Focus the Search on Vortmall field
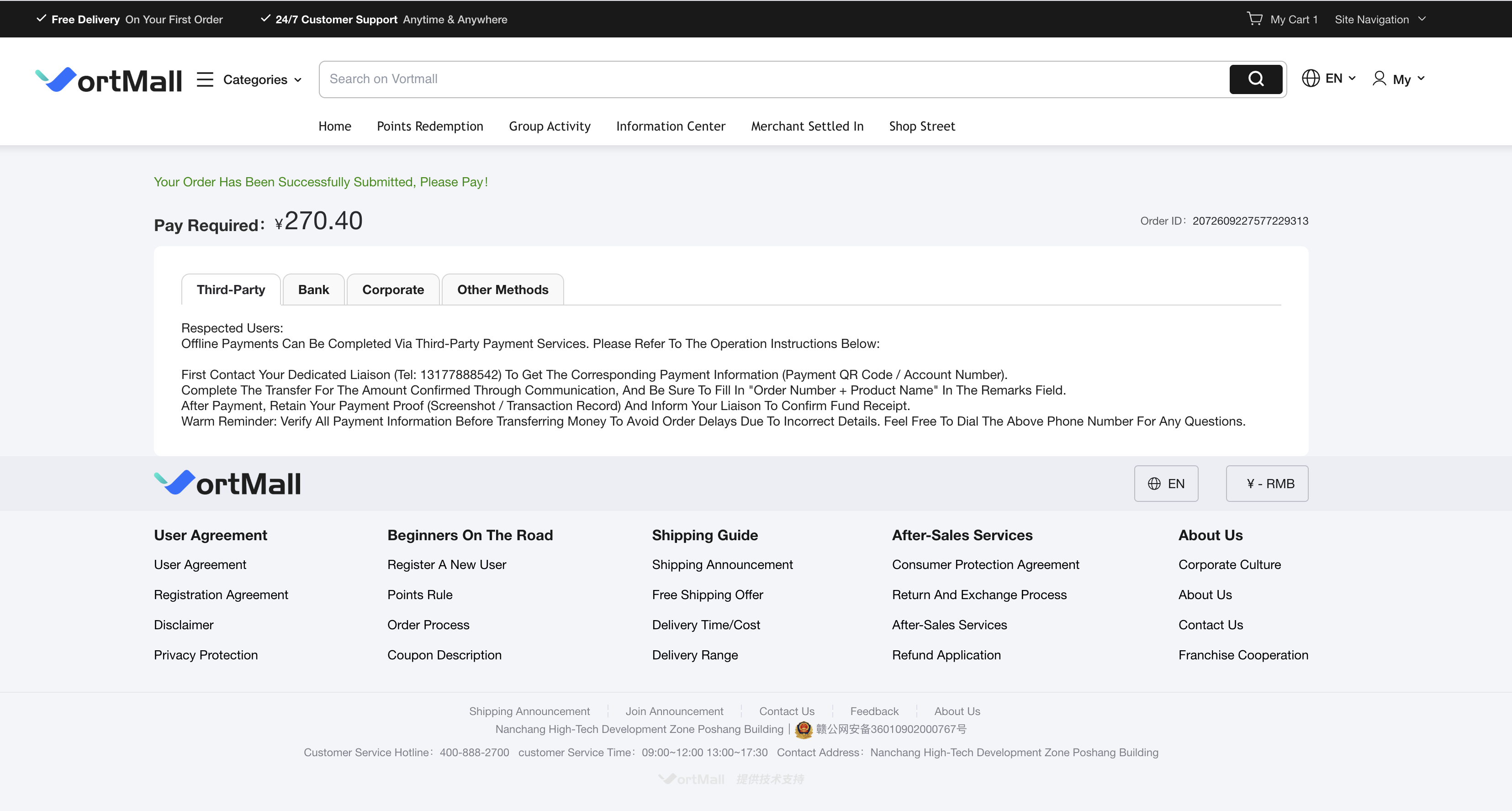This screenshot has height=811, width=1512. (x=774, y=79)
